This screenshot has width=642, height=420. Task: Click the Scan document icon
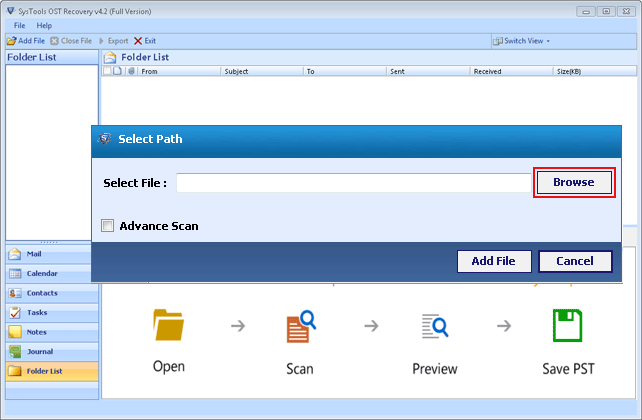300,328
